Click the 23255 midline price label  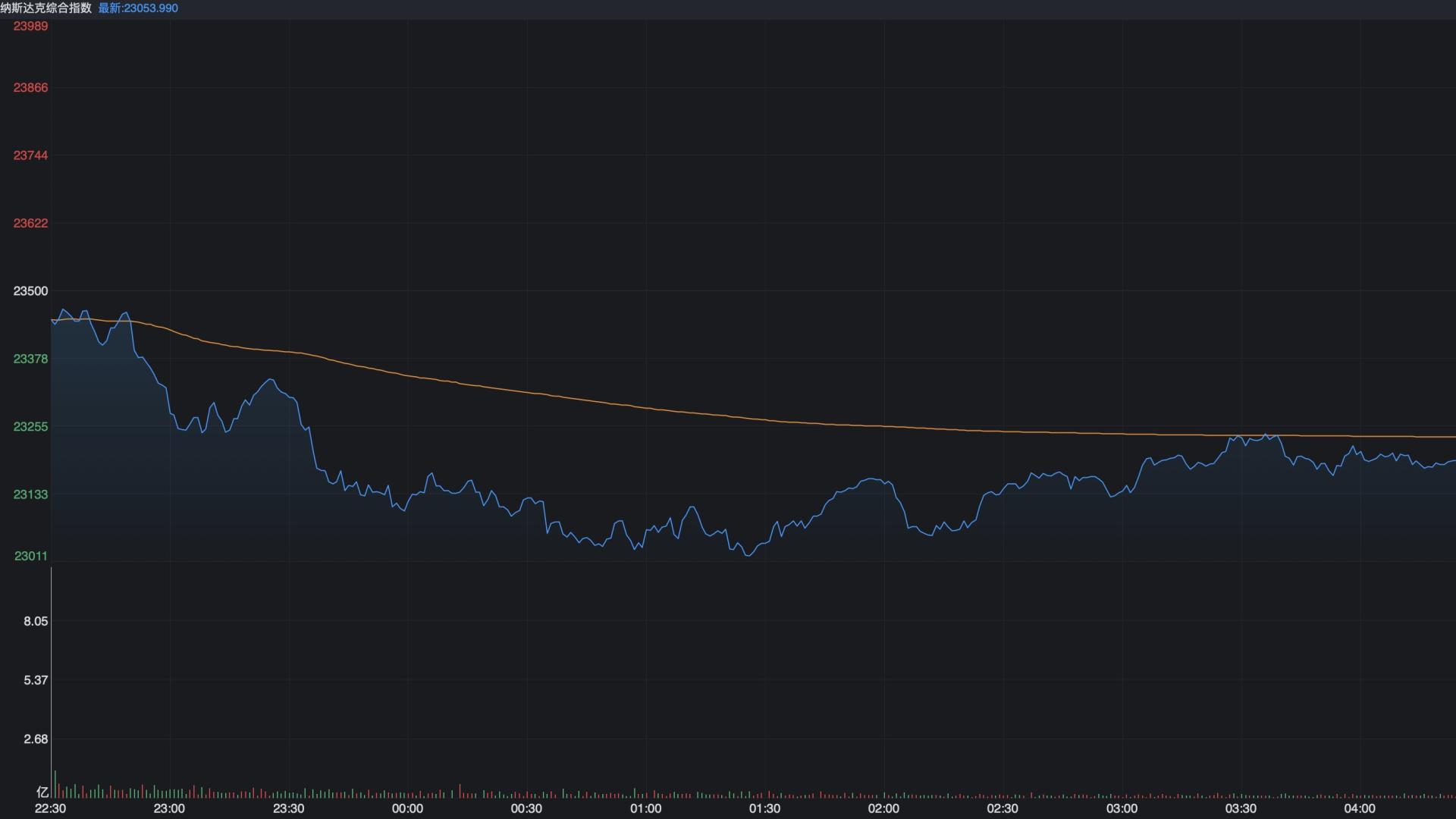coord(30,427)
